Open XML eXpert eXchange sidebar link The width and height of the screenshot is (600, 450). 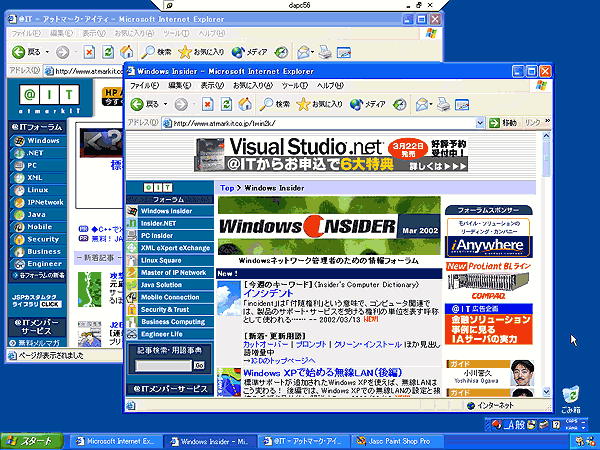click(x=170, y=248)
